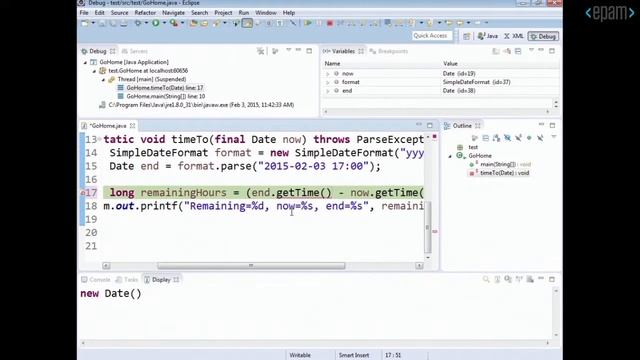Click the Quick Access search field

coord(432,36)
